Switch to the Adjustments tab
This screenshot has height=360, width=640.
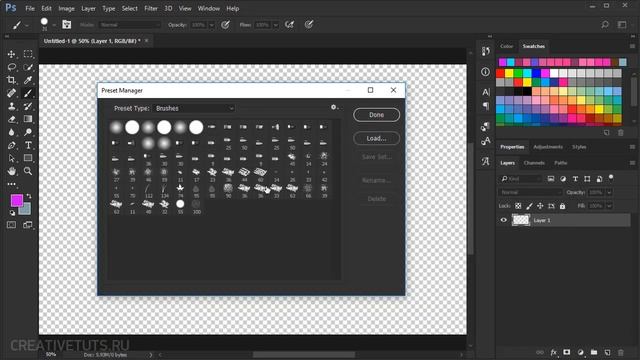click(x=548, y=147)
